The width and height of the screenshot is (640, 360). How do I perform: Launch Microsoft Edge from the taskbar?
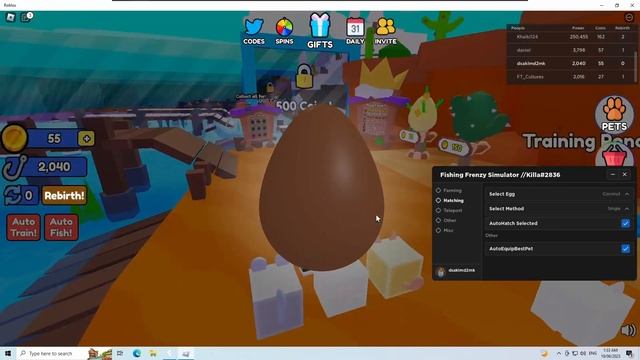pos(136,353)
